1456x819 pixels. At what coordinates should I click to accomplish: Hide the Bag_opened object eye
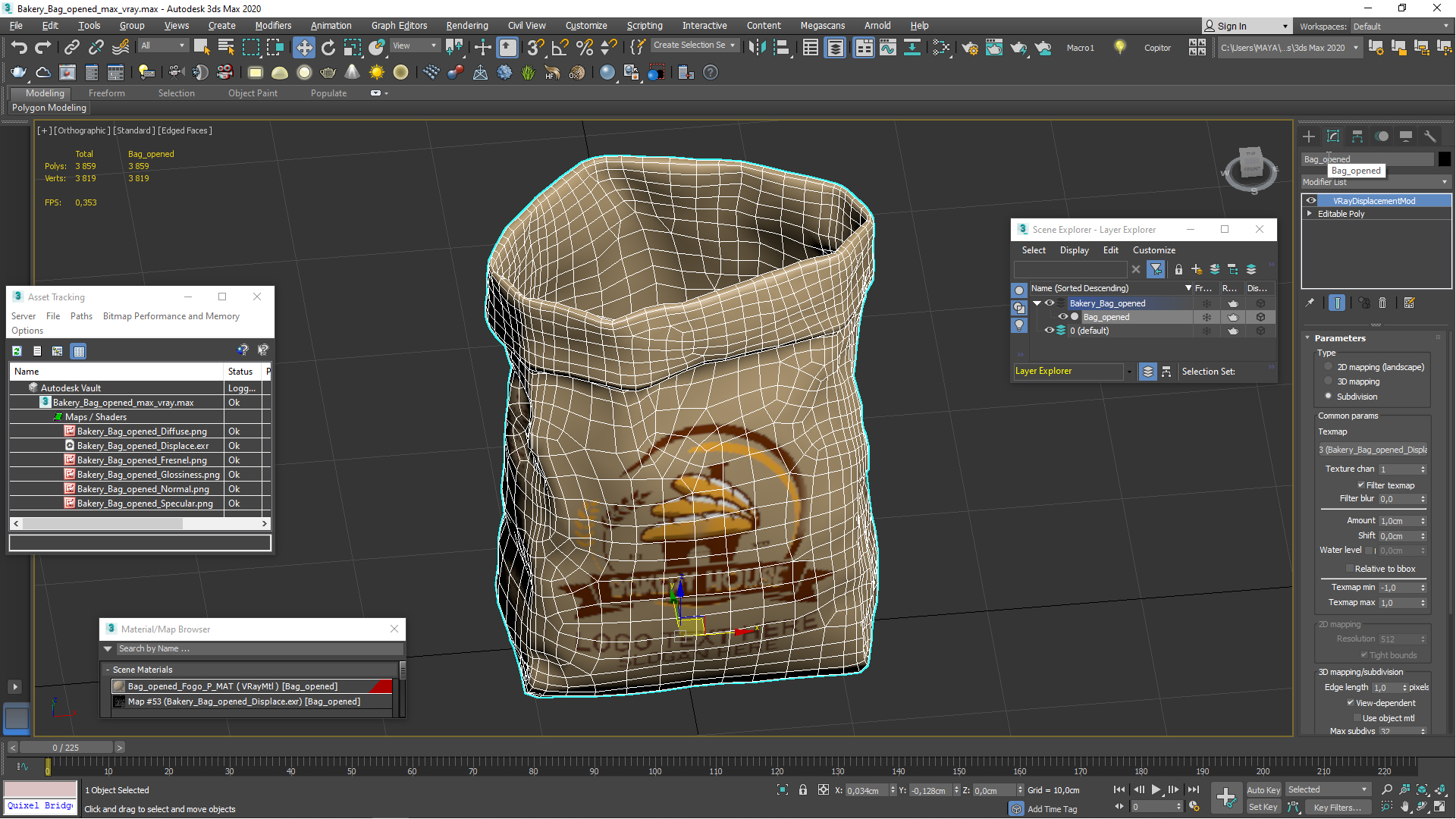point(1063,317)
